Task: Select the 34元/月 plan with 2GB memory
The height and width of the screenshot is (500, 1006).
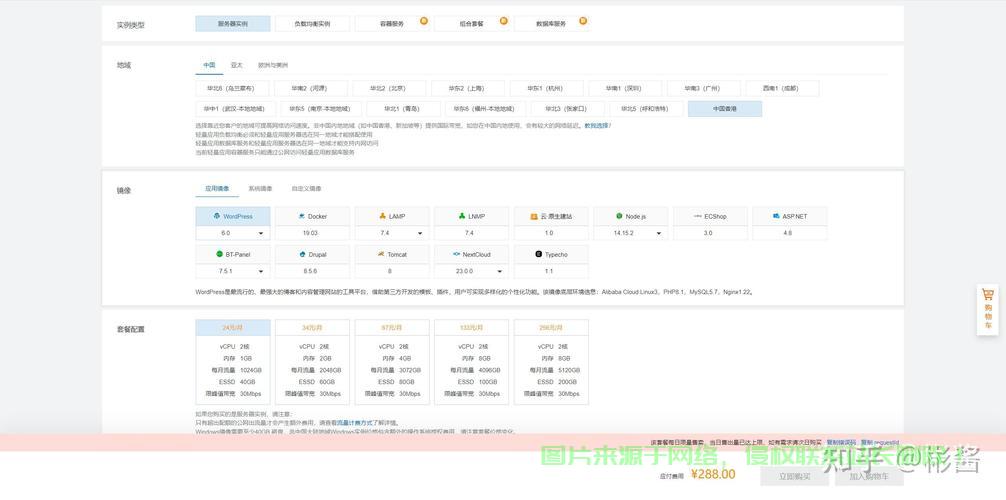Action: click(312, 362)
